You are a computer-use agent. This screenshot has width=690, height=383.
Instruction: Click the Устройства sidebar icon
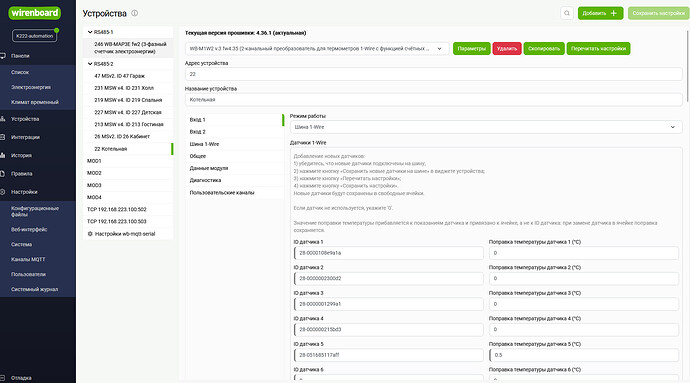(x=3, y=119)
